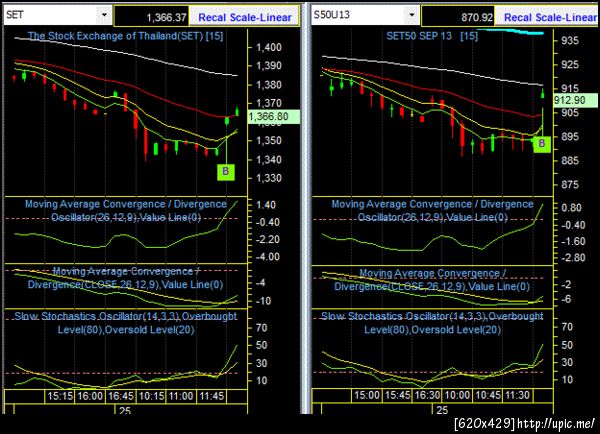Click the 912.90 price label on SET50 axis
The height and width of the screenshot is (434, 600).
575,100
